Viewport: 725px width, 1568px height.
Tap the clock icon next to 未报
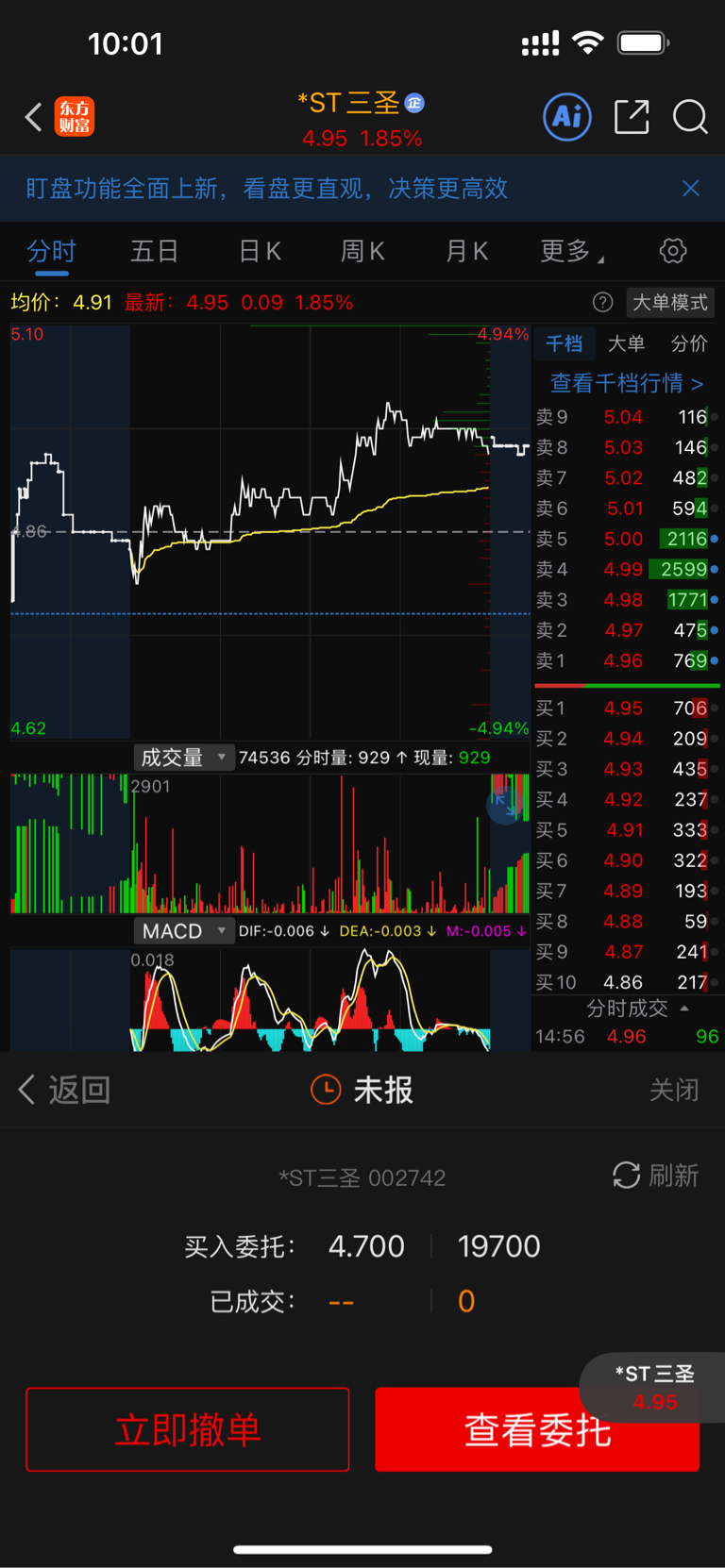pos(326,1090)
